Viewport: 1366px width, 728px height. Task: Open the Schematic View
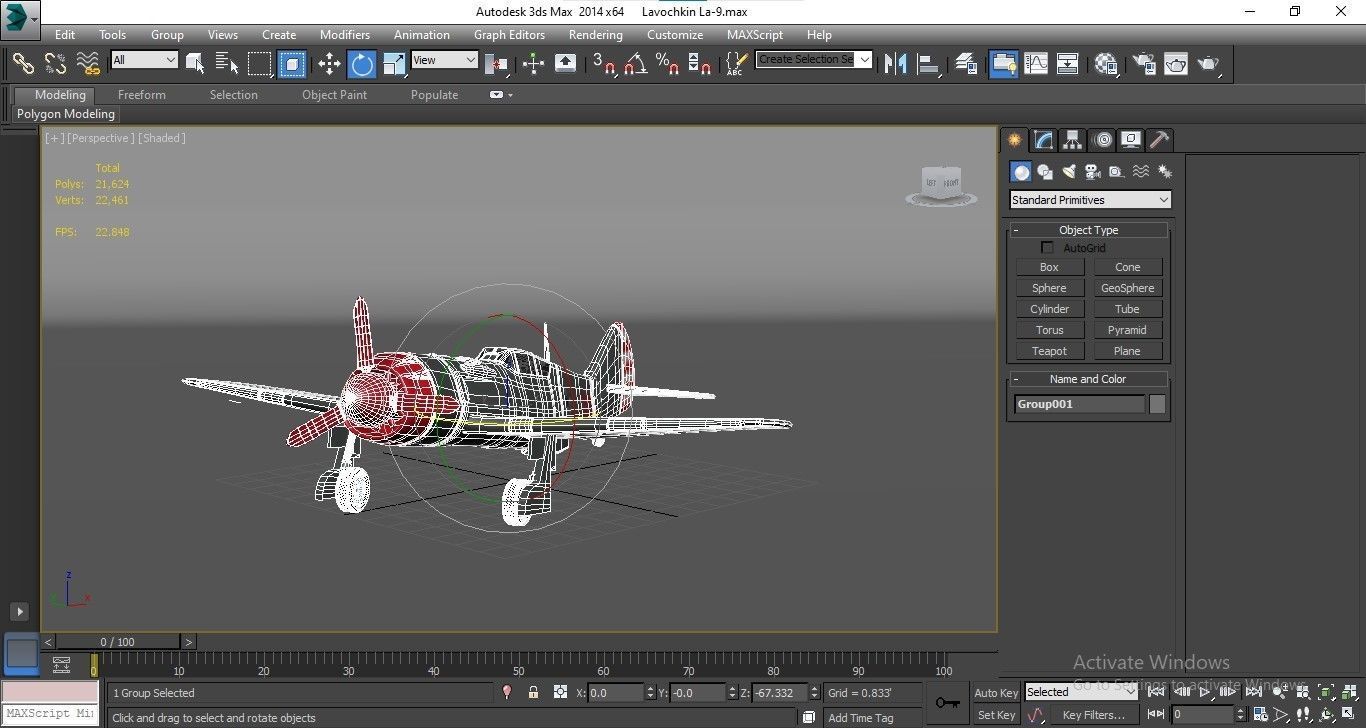click(x=1068, y=64)
